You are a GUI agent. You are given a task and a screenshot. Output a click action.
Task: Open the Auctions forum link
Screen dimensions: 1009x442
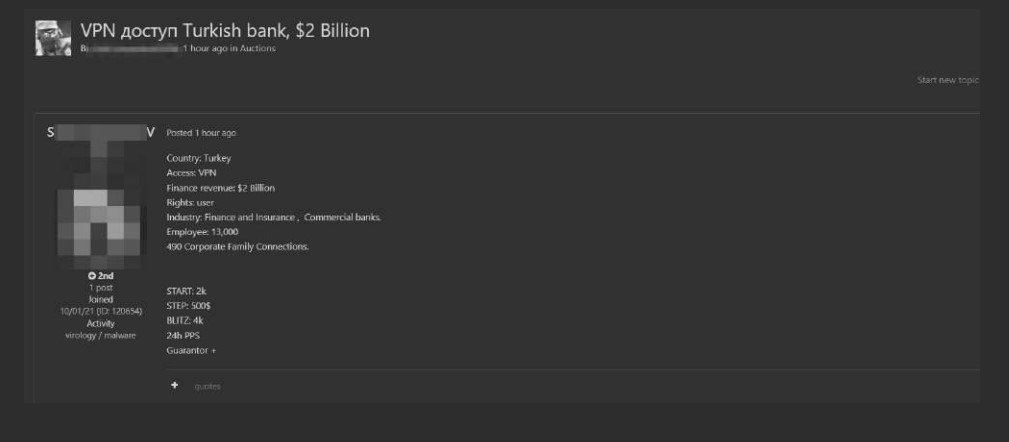pos(257,48)
